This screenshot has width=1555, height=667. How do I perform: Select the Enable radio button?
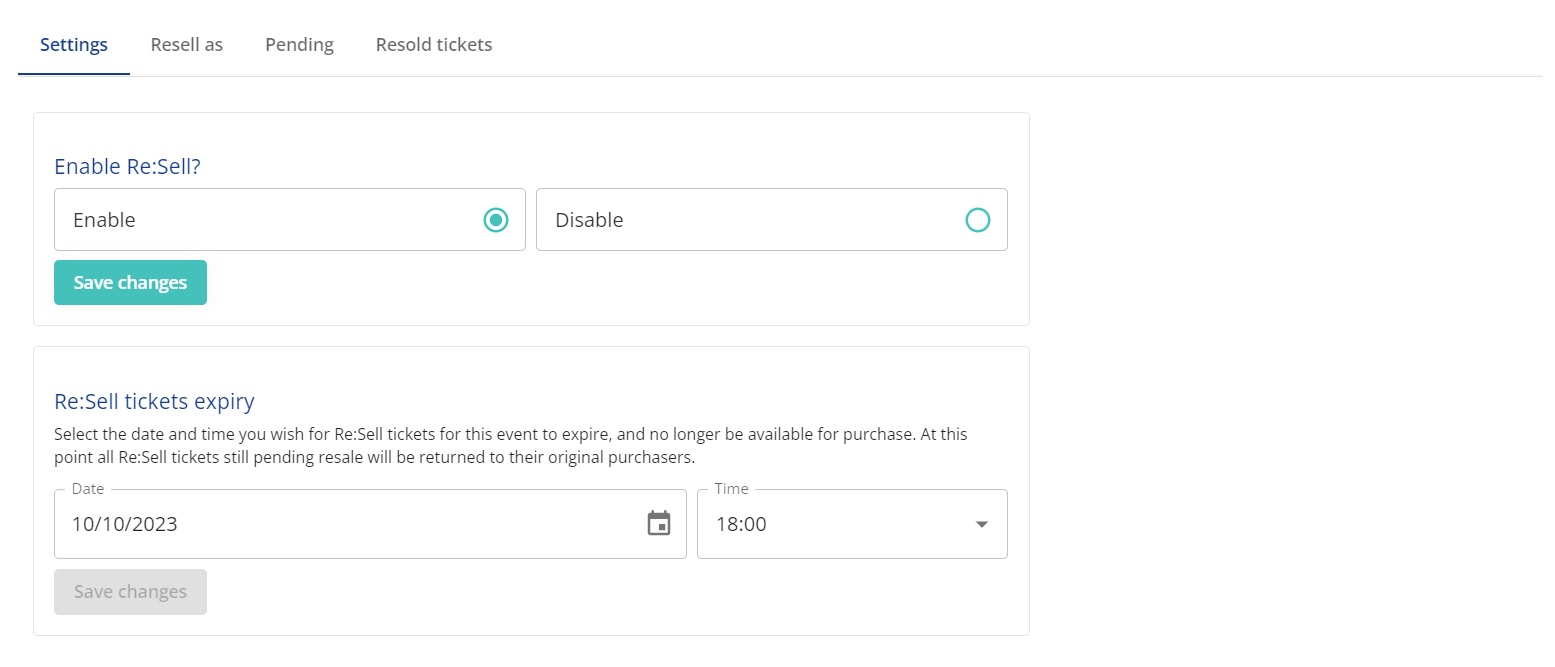(496, 220)
